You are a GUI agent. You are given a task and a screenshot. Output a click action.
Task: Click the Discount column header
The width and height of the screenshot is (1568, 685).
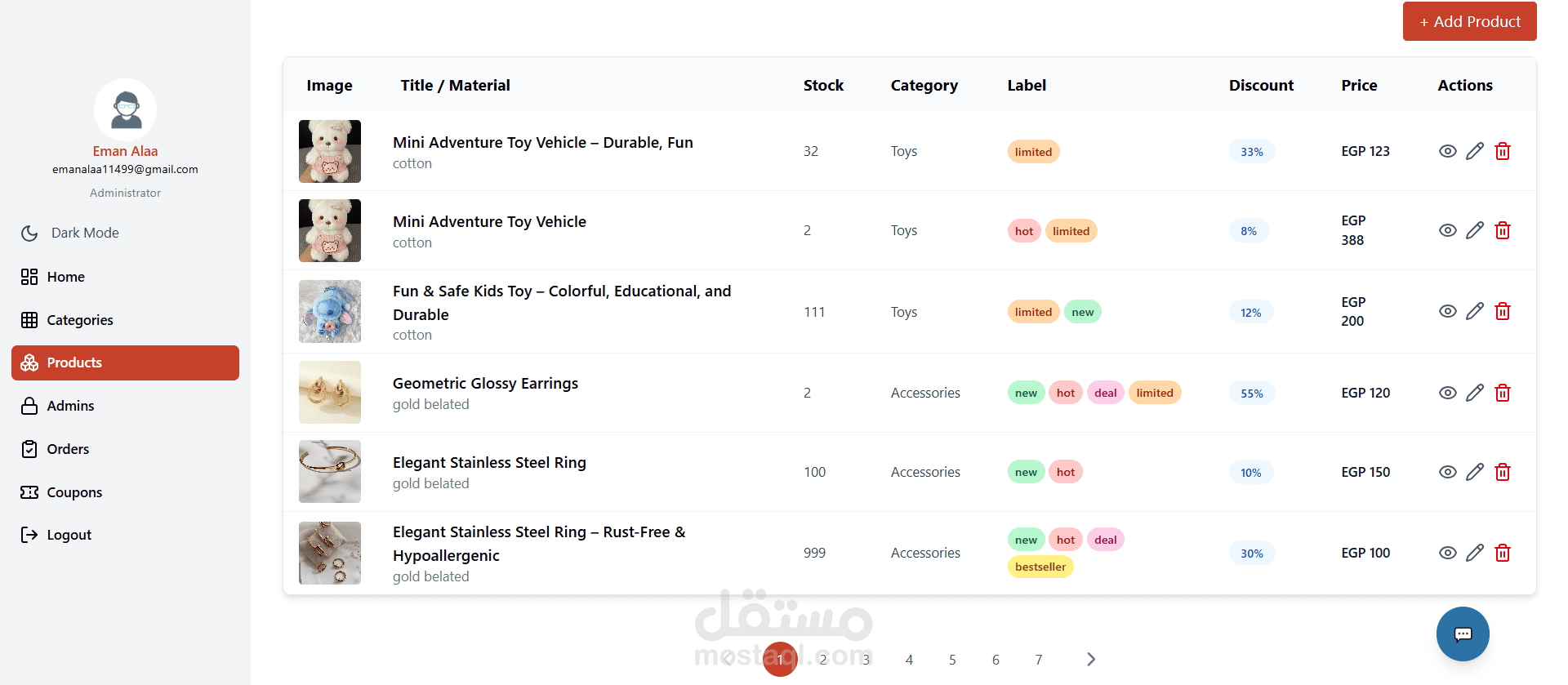point(1261,85)
